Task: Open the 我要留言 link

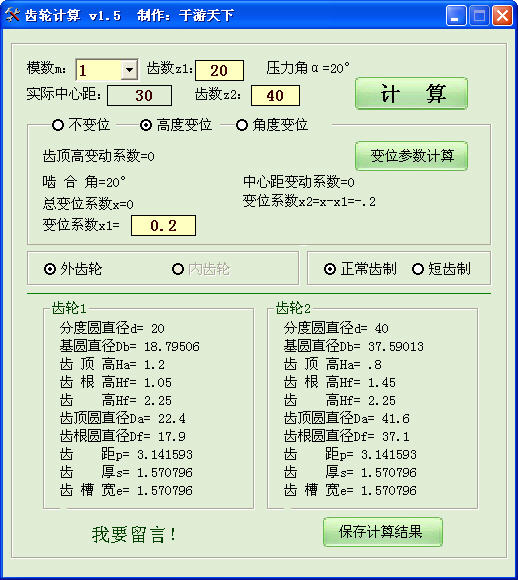Action: click(x=134, y=535)
